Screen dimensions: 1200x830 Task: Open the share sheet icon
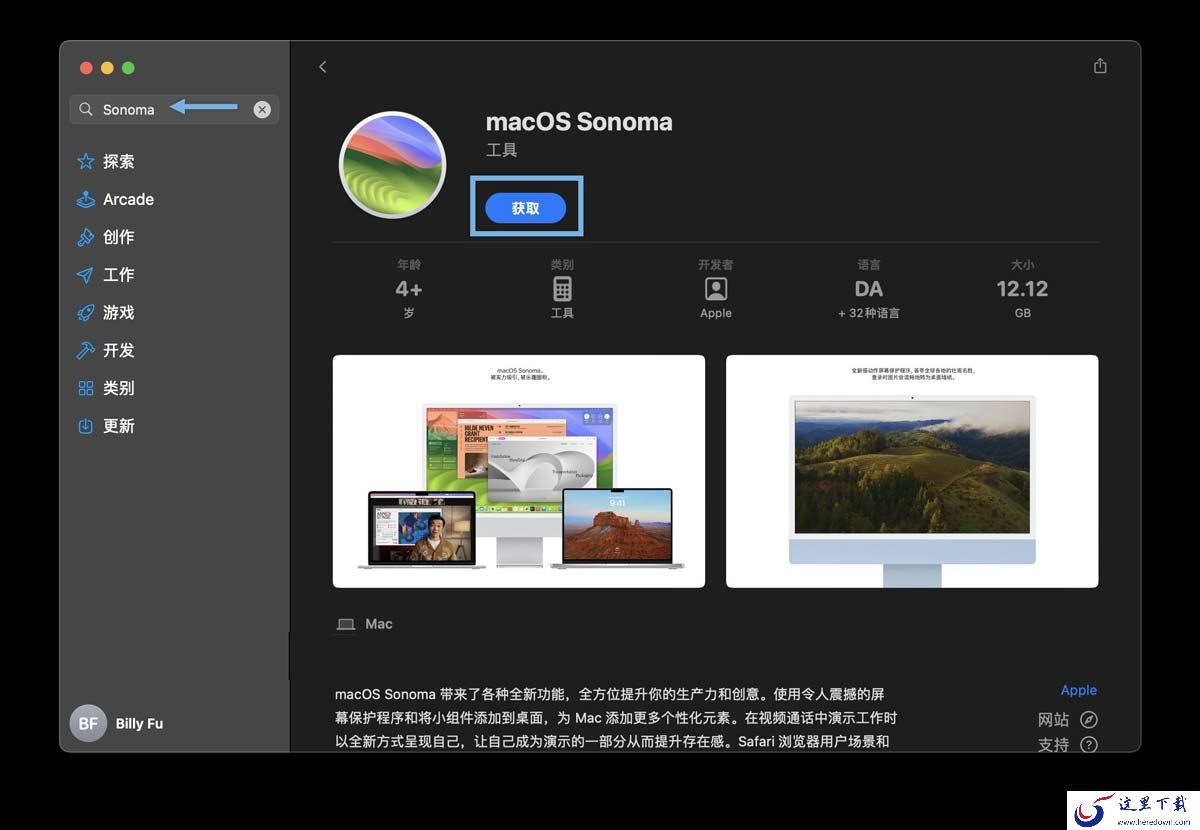pyautogui.click(x=1100, y=66)
